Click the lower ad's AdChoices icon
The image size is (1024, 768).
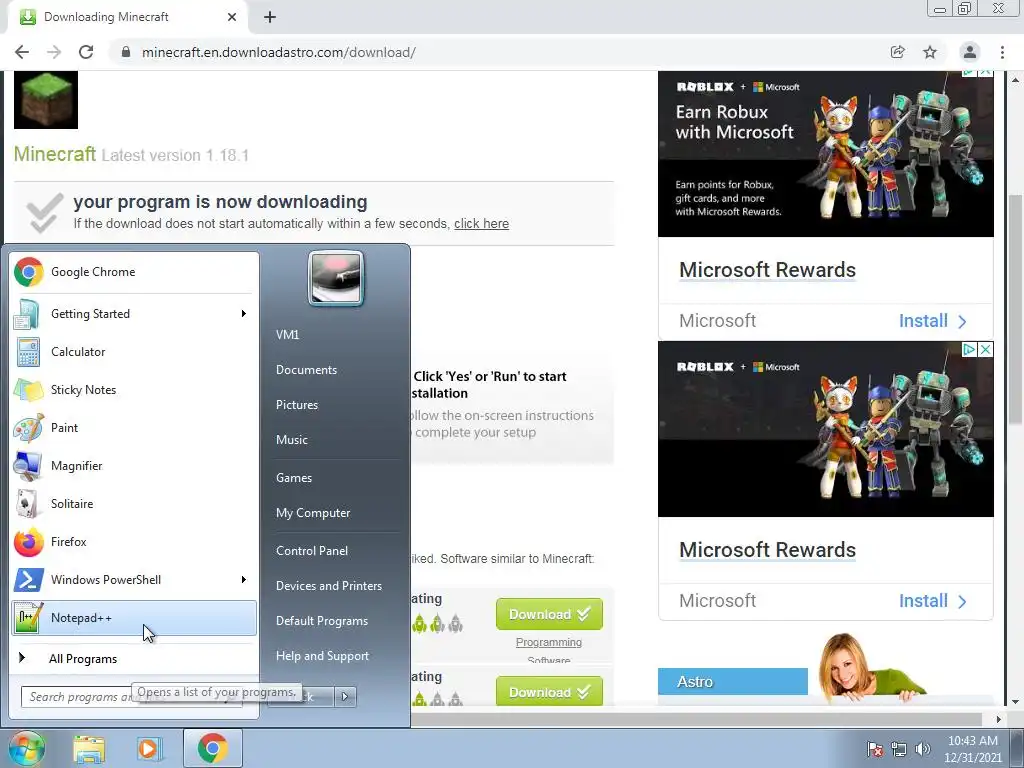[x=970, y=349]
